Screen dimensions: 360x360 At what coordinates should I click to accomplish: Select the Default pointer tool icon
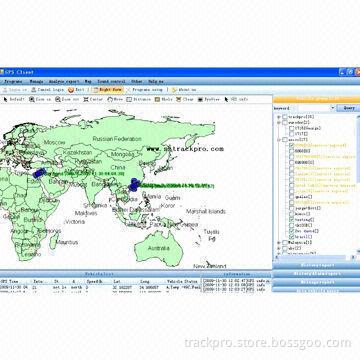pyautogui.click(x=5, y=99)
